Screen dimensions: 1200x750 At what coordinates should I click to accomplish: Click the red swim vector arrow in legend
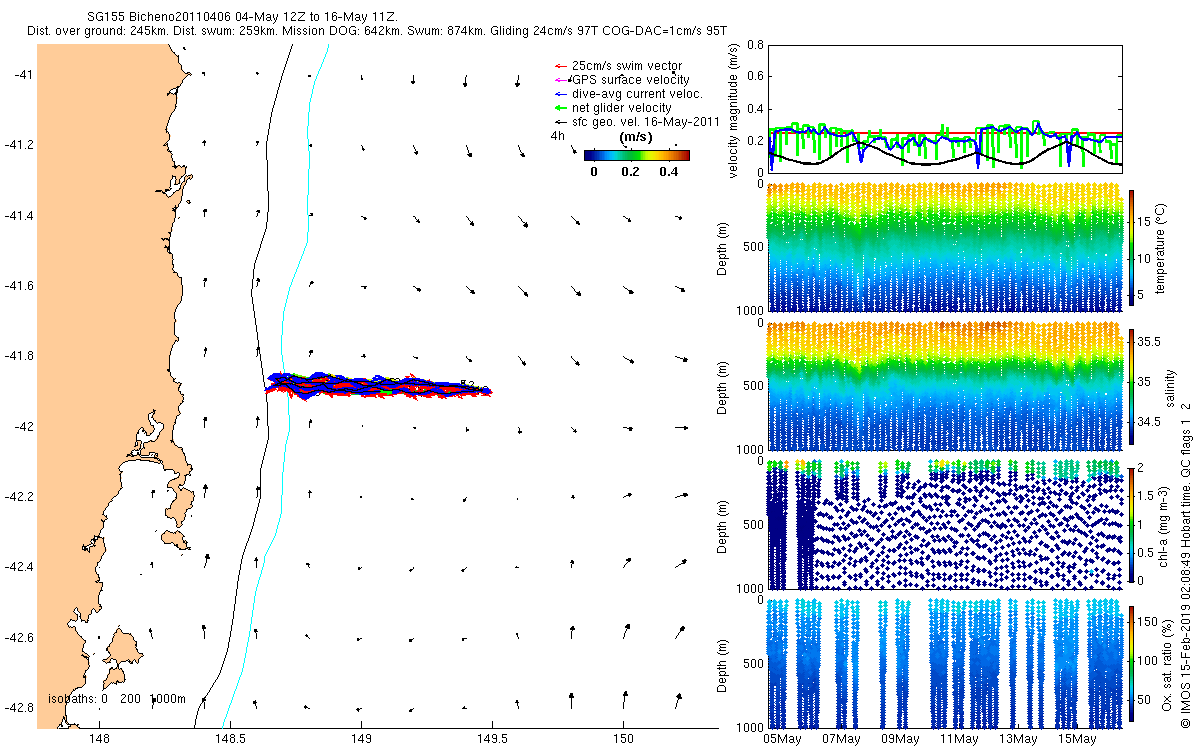(560, 66)
